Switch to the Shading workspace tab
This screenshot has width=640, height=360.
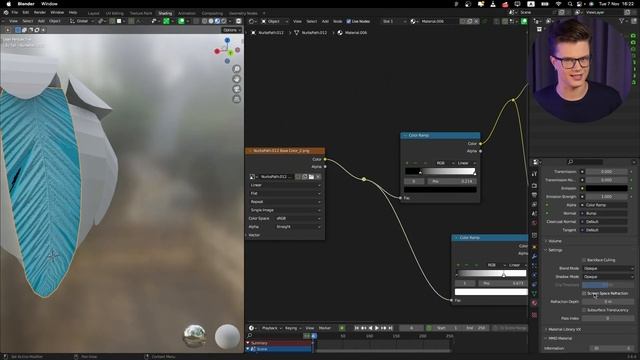click(x=165, y=13)
